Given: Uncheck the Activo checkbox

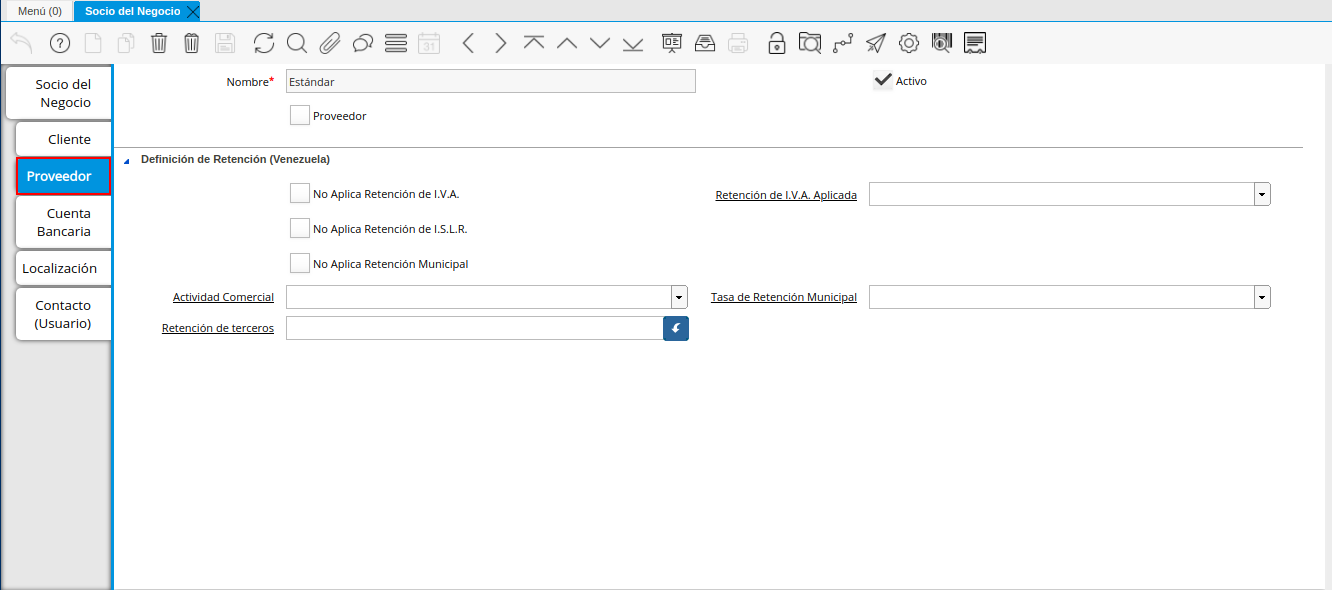Looking at the screenshot, I should tap(883, 81).
